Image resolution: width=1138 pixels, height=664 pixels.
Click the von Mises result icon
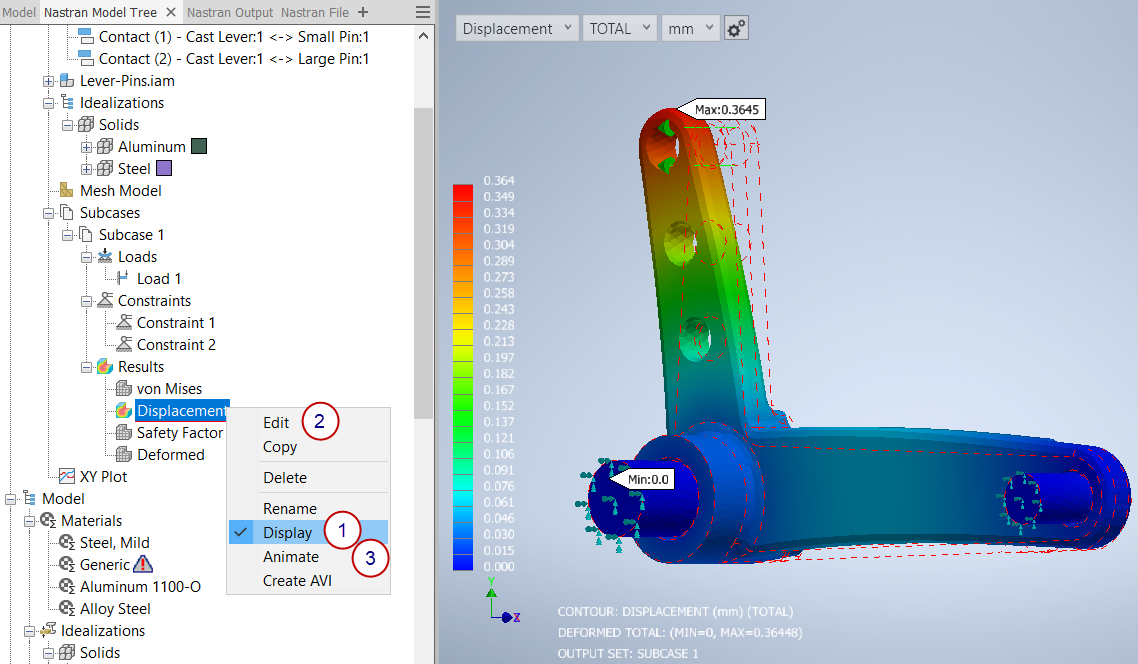[x=124, y=388]
